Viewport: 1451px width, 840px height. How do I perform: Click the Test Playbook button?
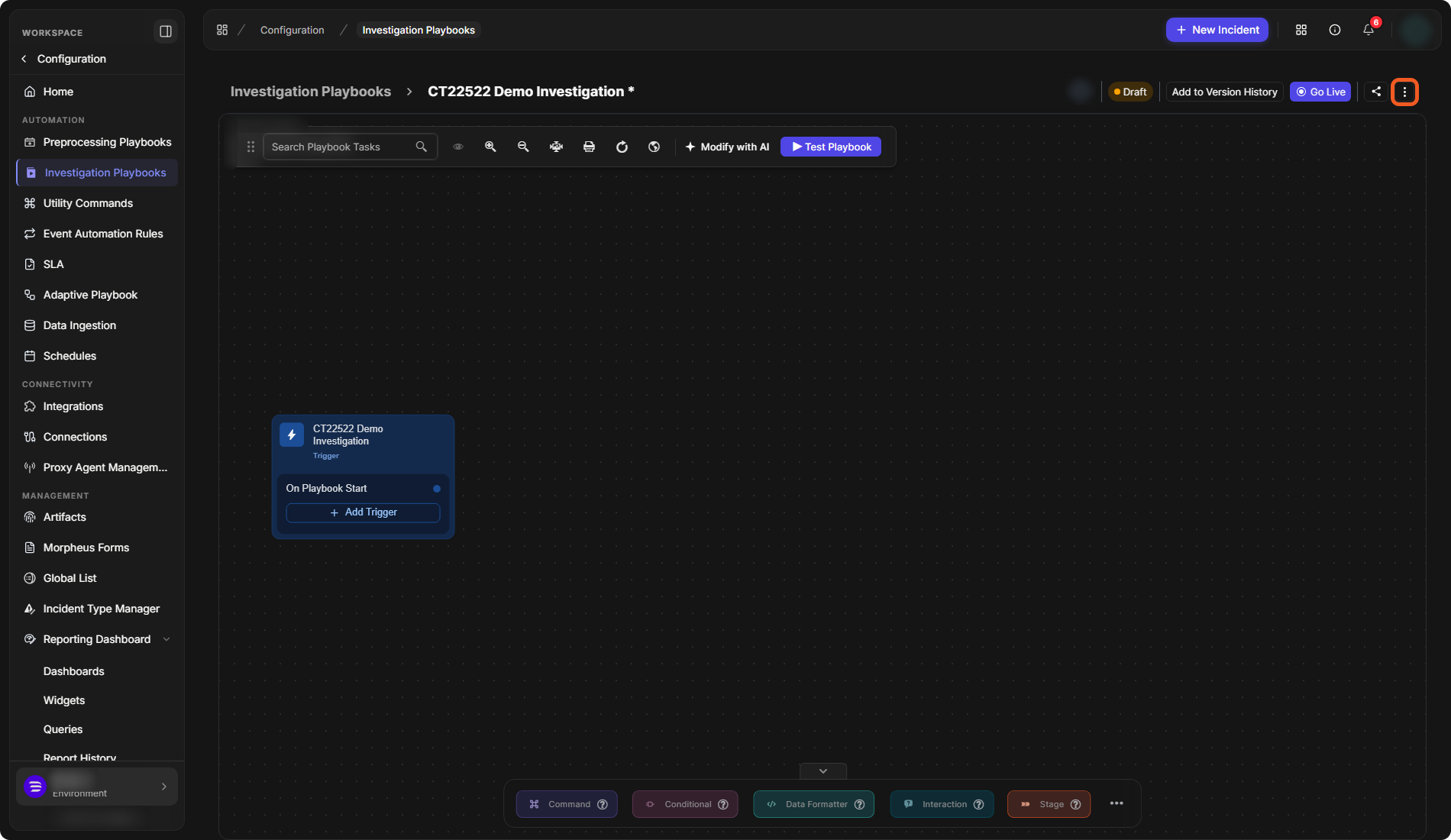tap(831, 147)
